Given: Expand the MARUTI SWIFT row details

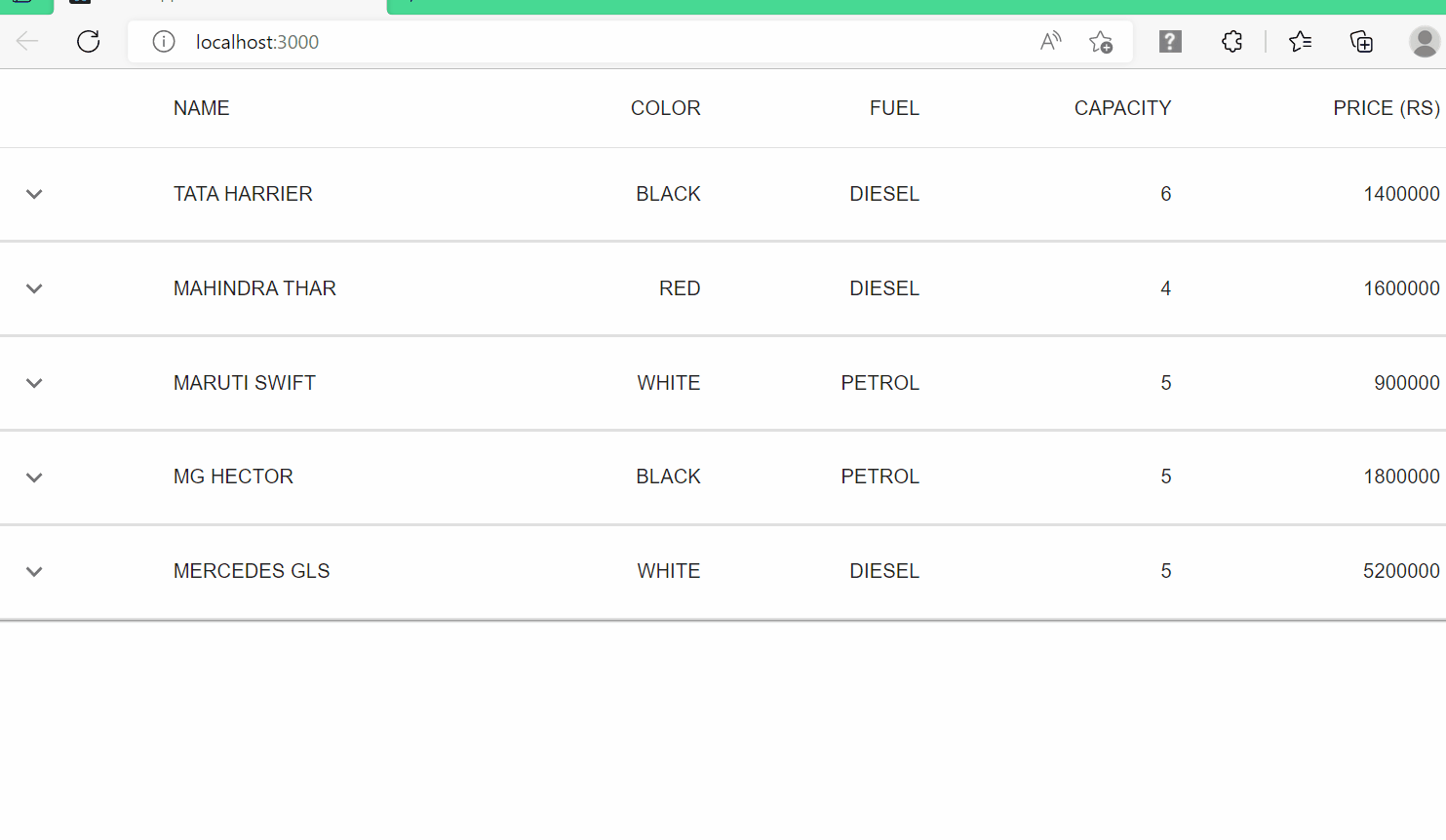Looking at the screenshot, I should [33, 383].
